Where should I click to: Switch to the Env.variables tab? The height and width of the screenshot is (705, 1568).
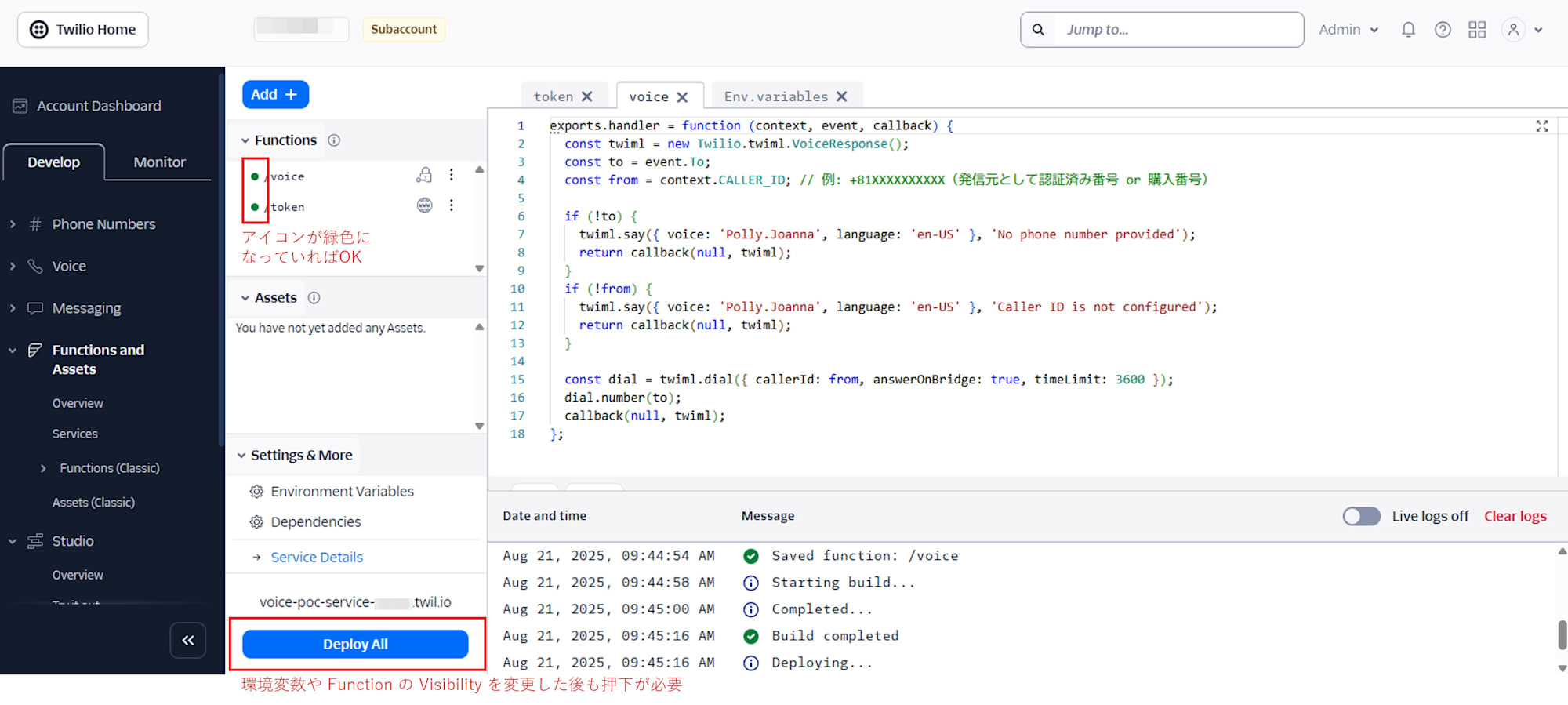(775, 96)
